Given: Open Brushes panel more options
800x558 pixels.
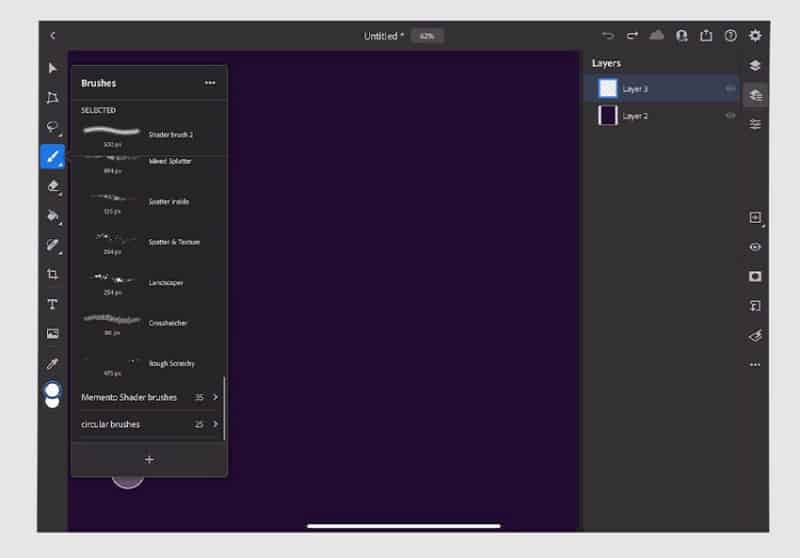Looking at the screenshot, I should (210, 83).
